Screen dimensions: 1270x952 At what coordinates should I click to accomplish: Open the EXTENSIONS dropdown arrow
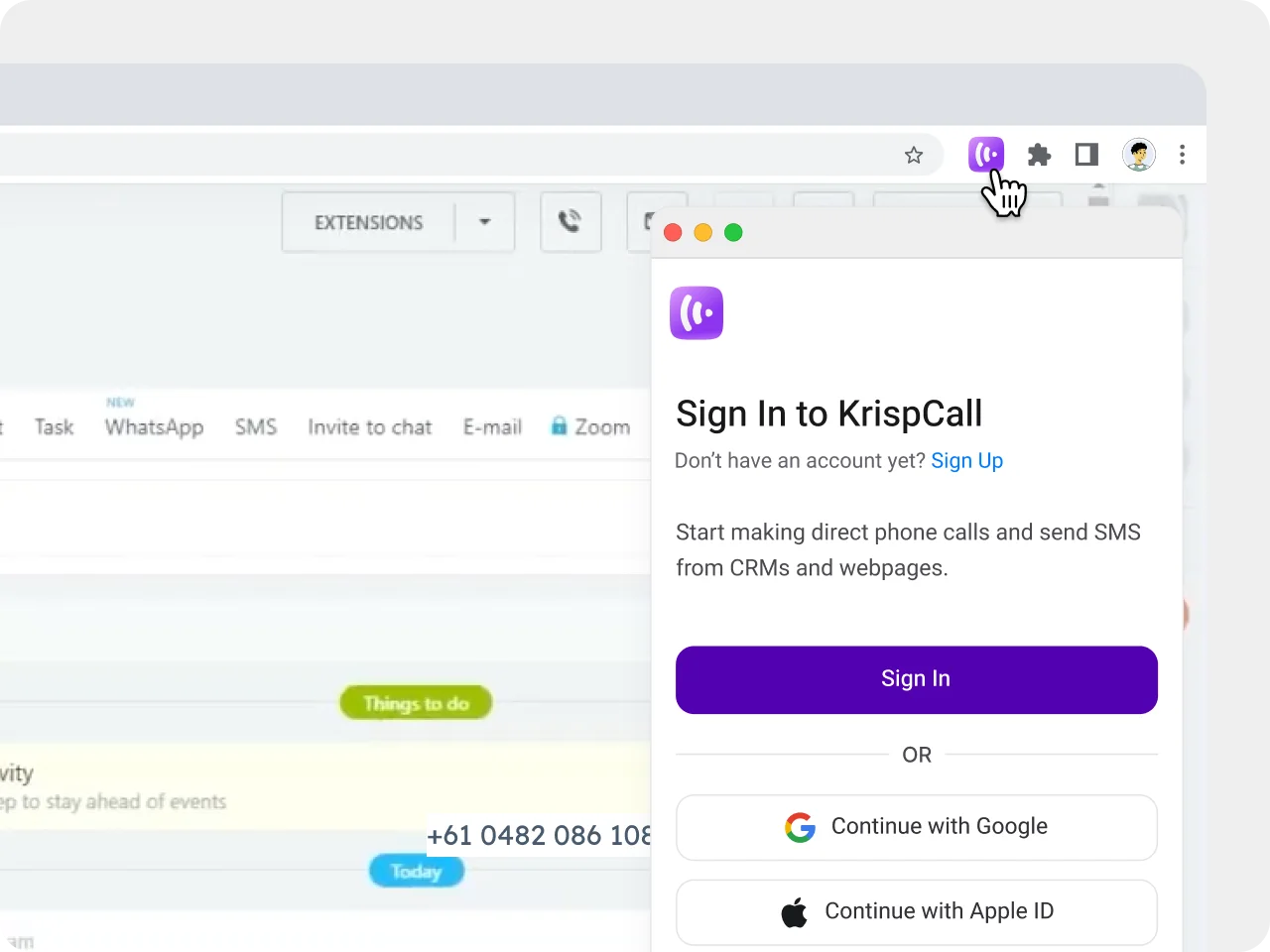coord(485,222)
